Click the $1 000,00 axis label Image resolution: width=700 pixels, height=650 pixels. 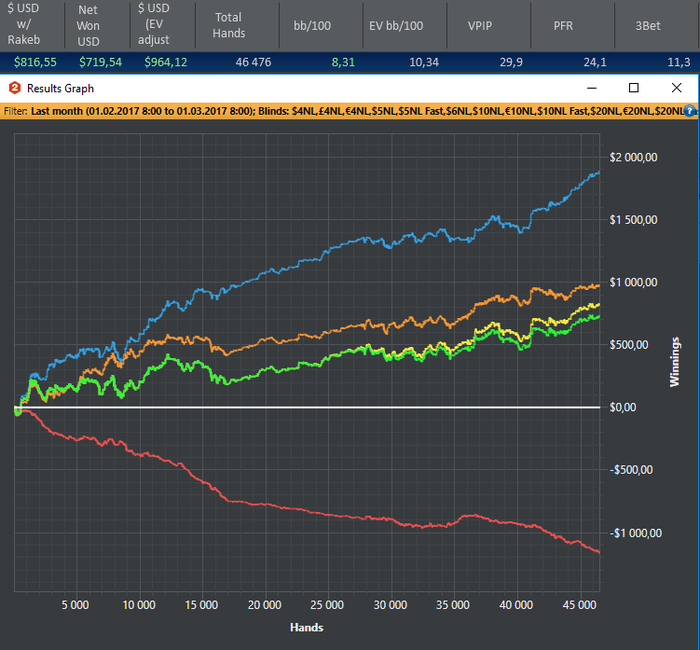(633, 282)
